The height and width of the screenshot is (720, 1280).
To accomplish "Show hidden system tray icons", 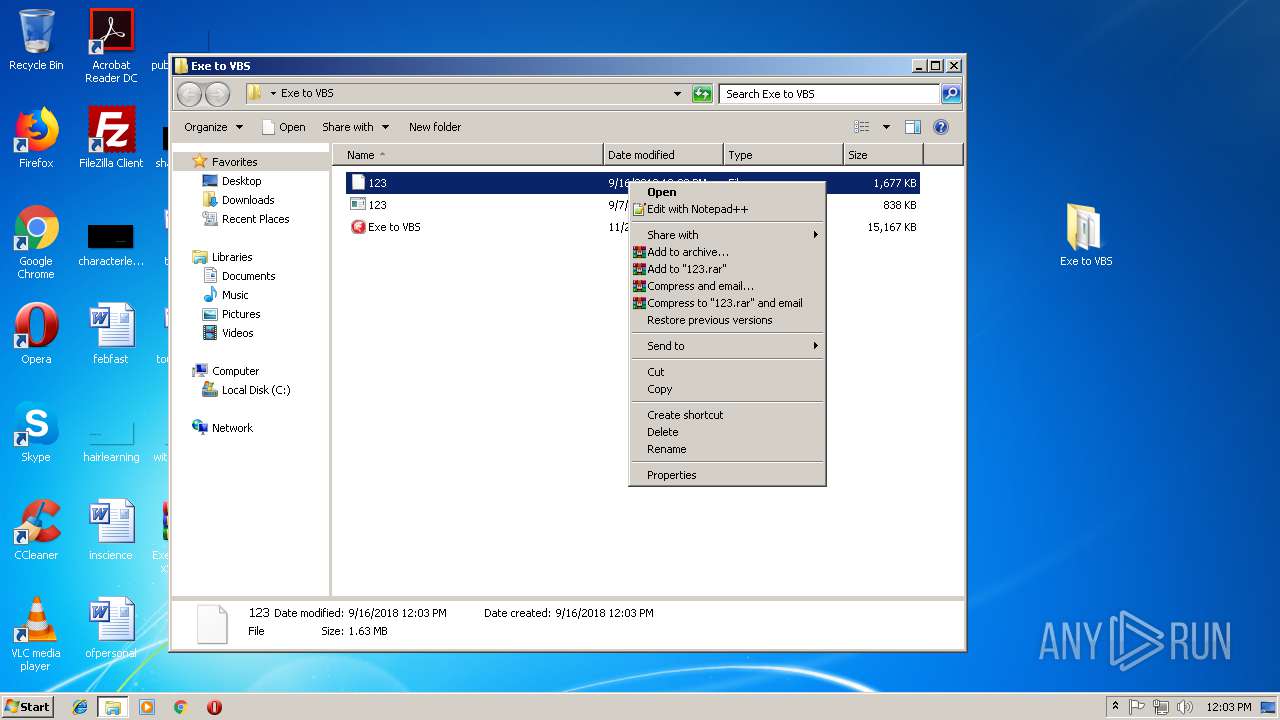I will (1115, 707).
